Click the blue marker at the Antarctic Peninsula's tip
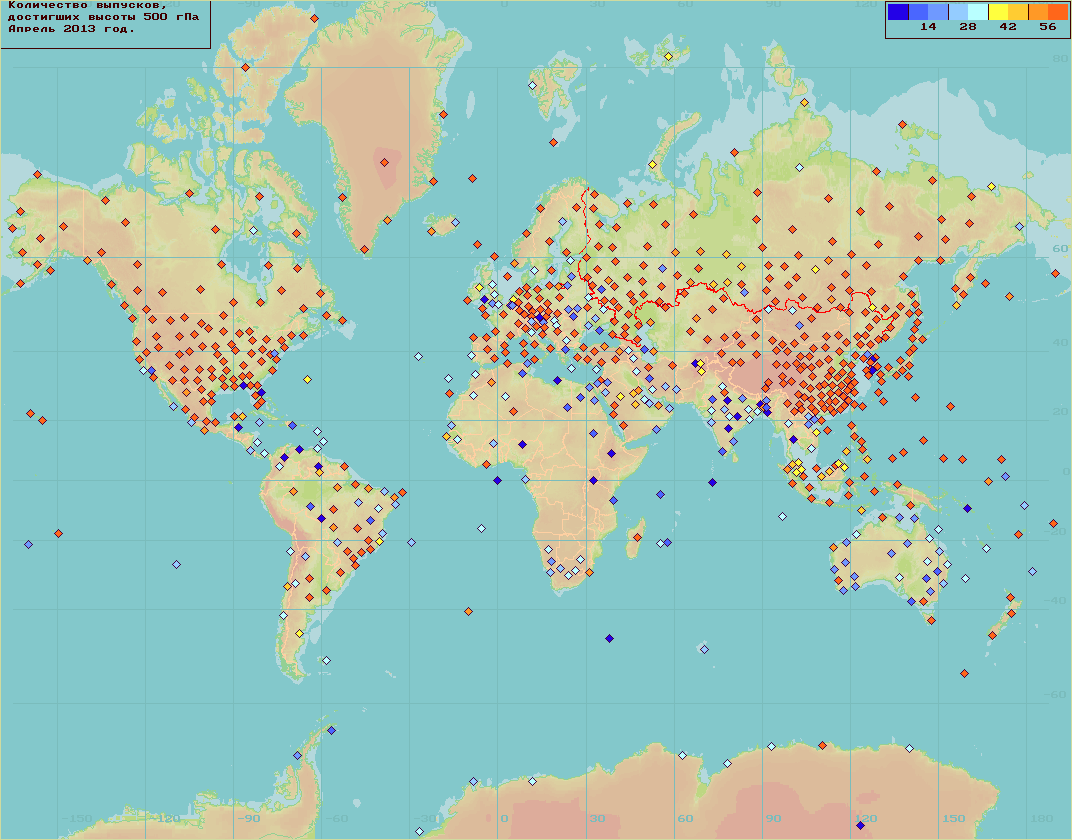Viewport: 1072px width, 840px height. point(331,731)
